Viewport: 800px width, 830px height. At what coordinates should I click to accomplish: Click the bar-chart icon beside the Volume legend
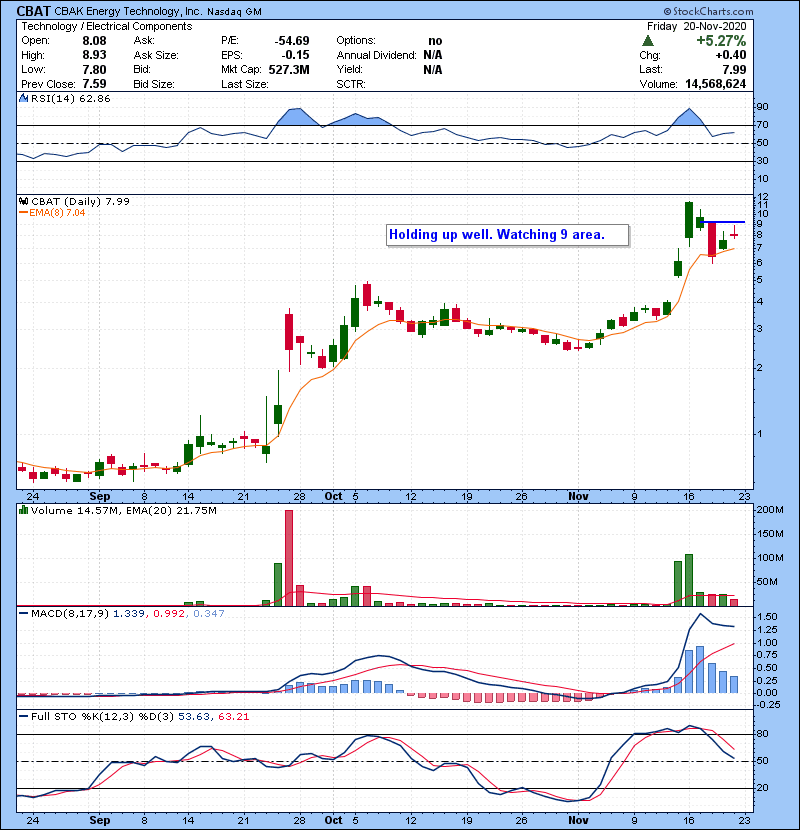click(23, 510)
